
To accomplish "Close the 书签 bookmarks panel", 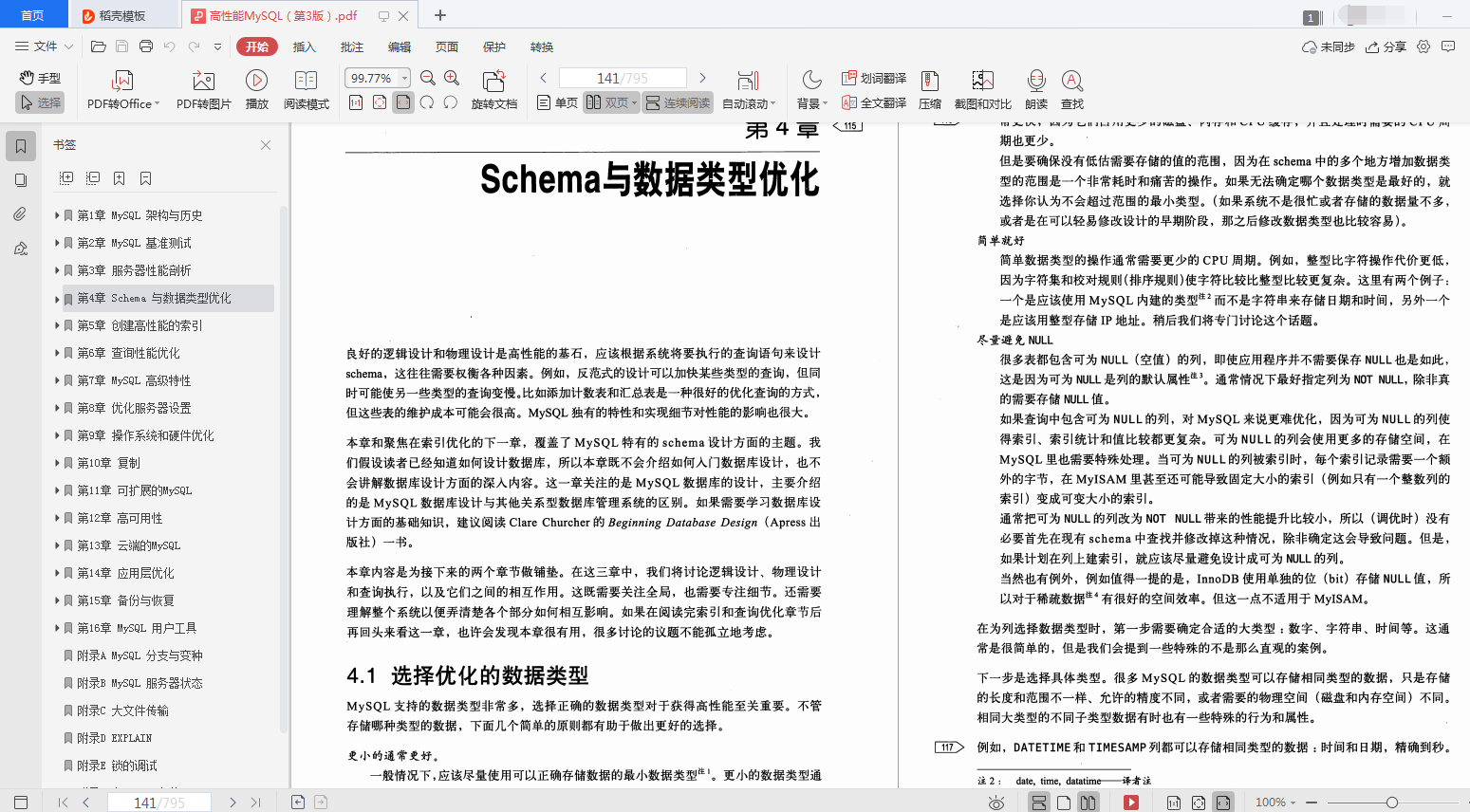I will click(x=266, y=145).
